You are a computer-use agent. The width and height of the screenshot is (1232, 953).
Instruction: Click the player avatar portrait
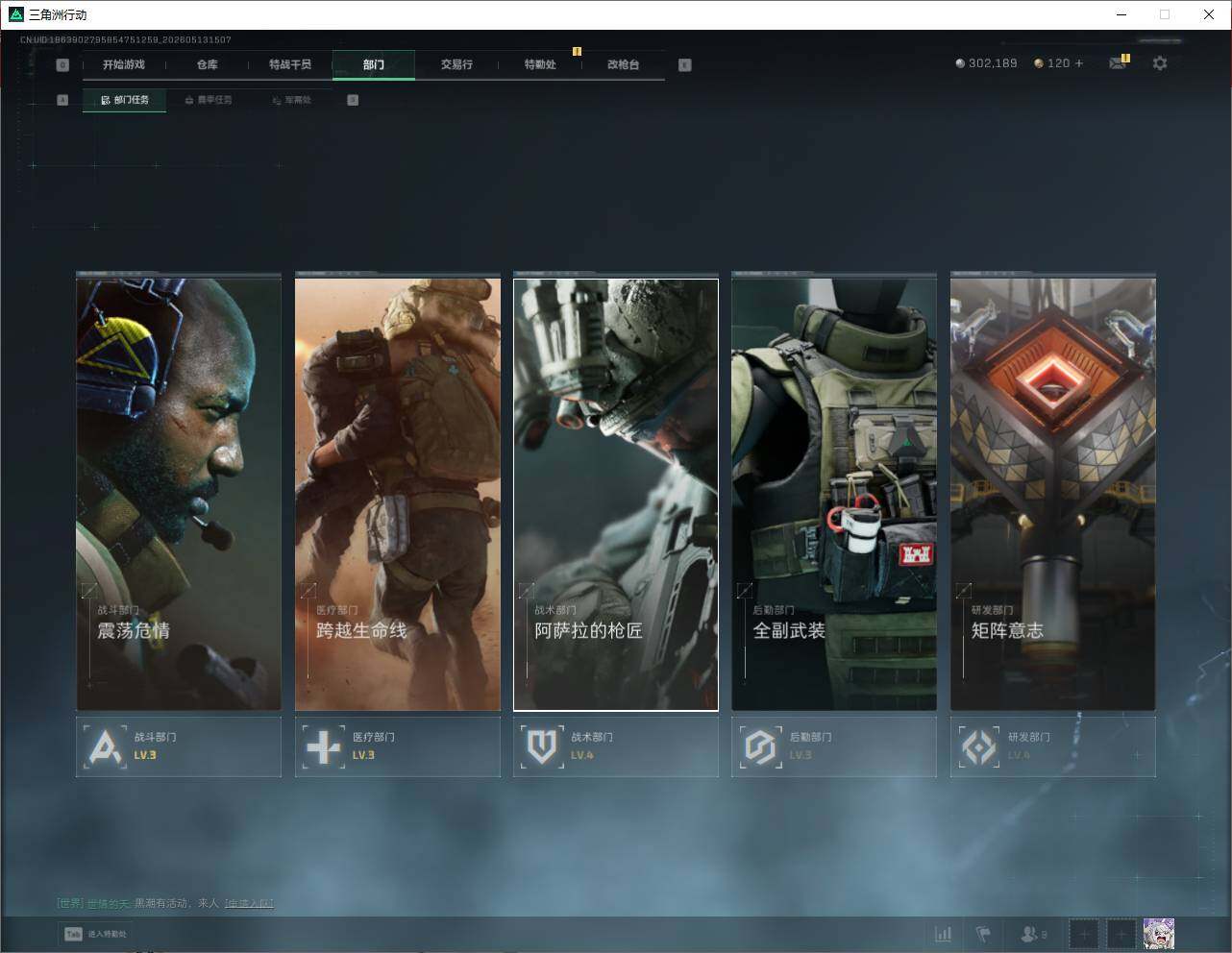1158,934
